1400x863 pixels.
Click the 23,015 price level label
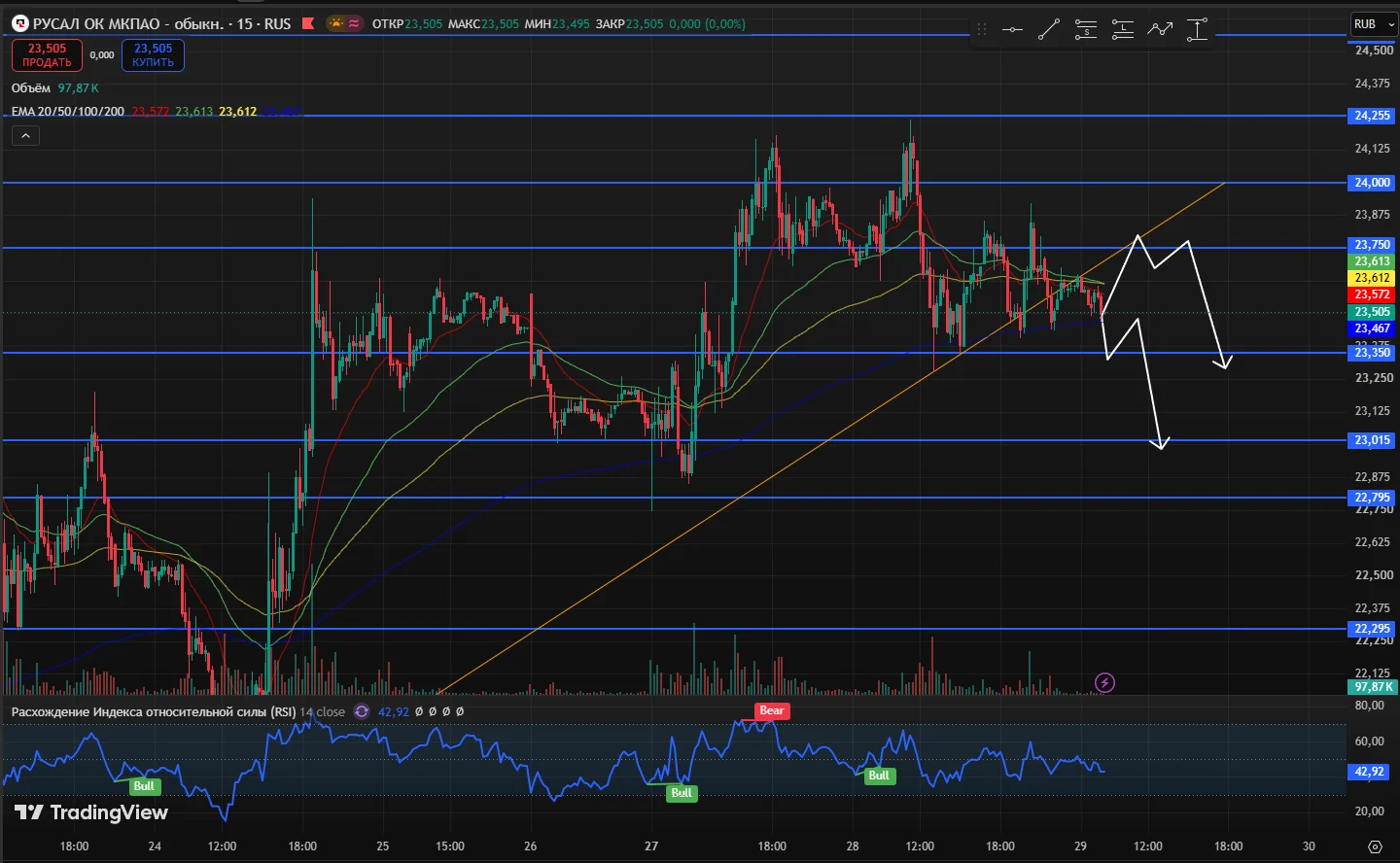tap(1373, 440)
